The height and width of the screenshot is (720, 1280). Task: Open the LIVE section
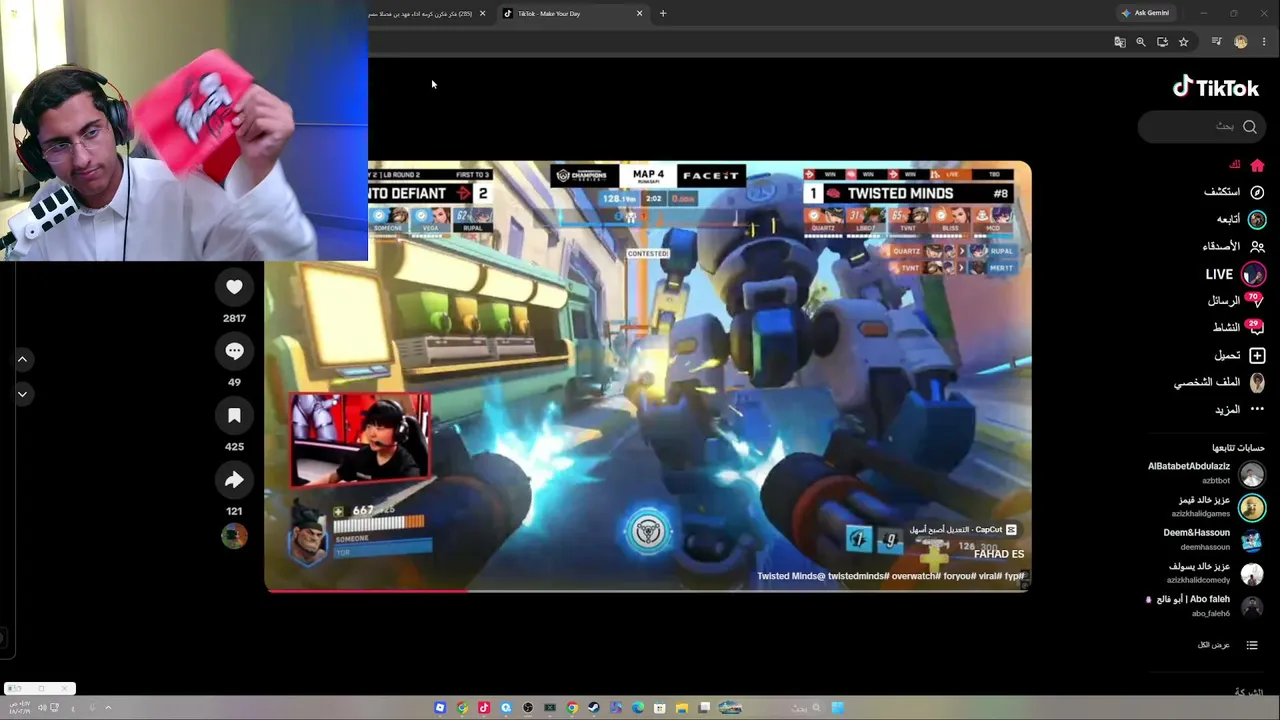pos(1234,274)
